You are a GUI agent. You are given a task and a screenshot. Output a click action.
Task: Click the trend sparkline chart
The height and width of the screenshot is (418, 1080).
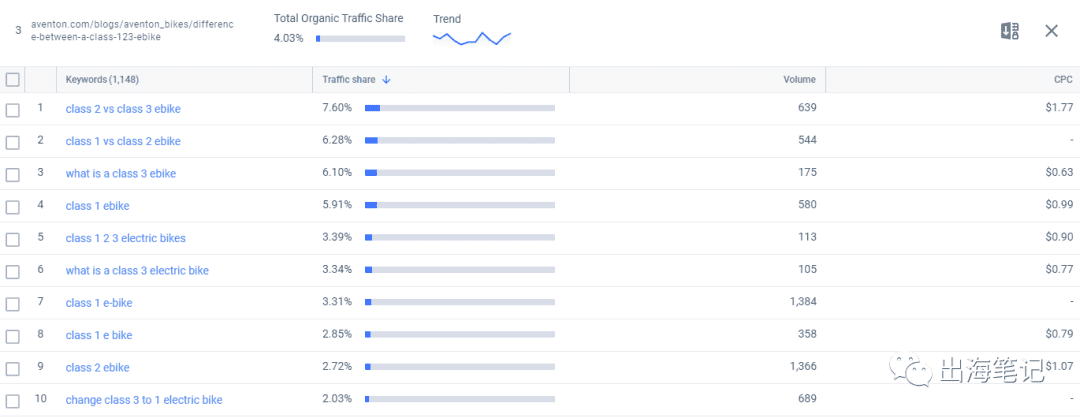point(472,38)
